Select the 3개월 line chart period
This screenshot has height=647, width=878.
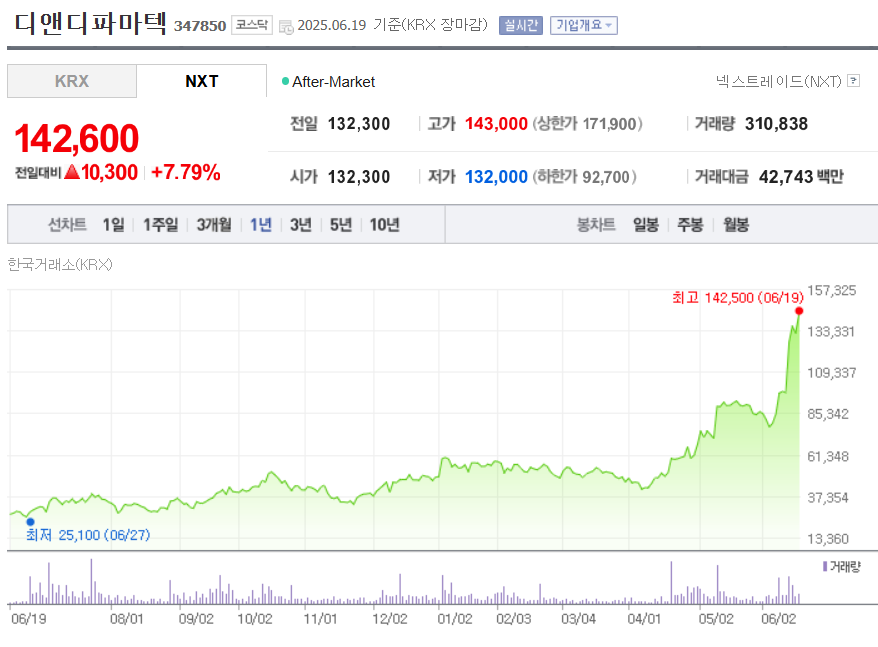[x=214, y=225]
